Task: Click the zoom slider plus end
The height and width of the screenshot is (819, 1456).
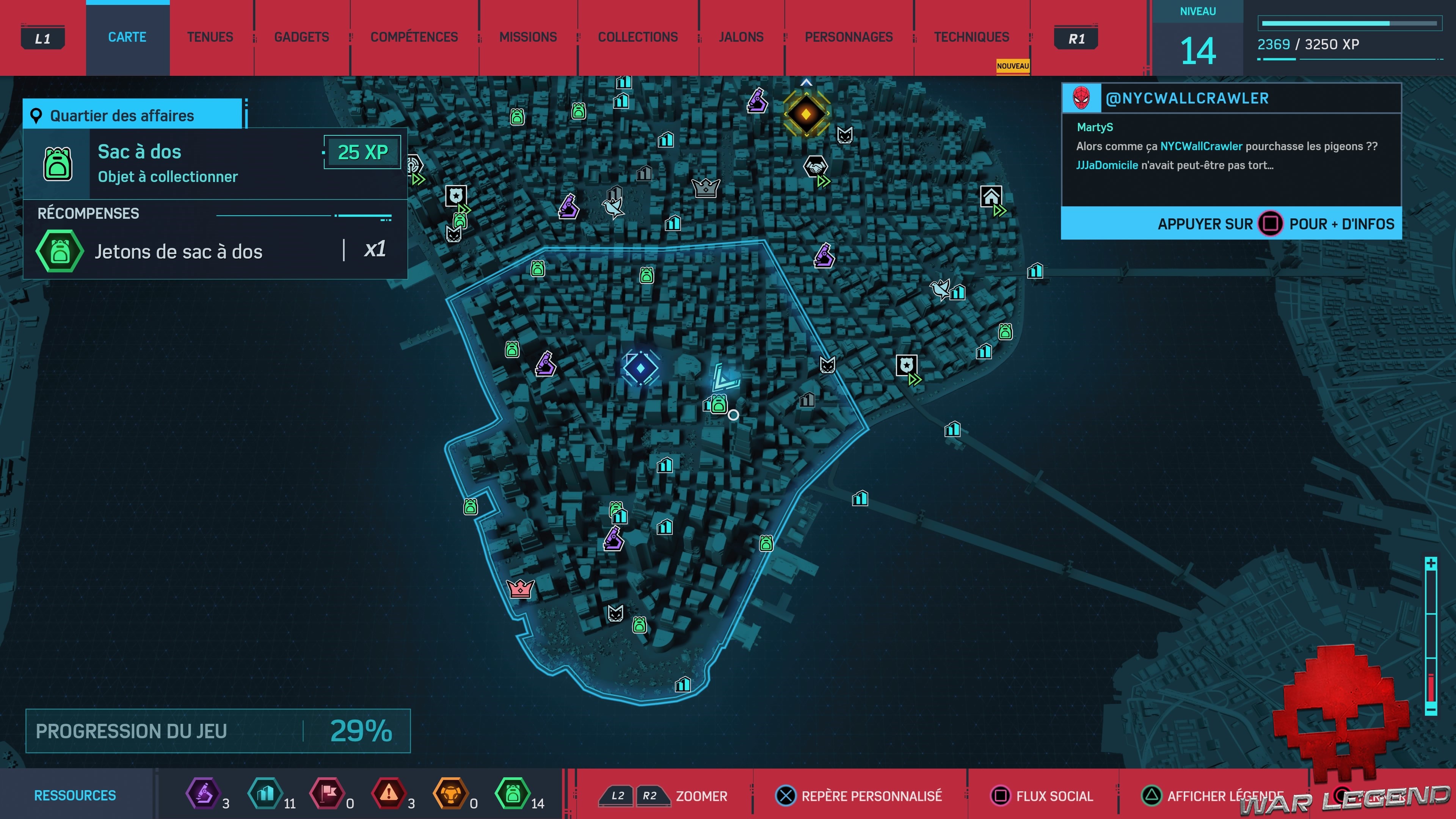Action: tap(1431, 563)
